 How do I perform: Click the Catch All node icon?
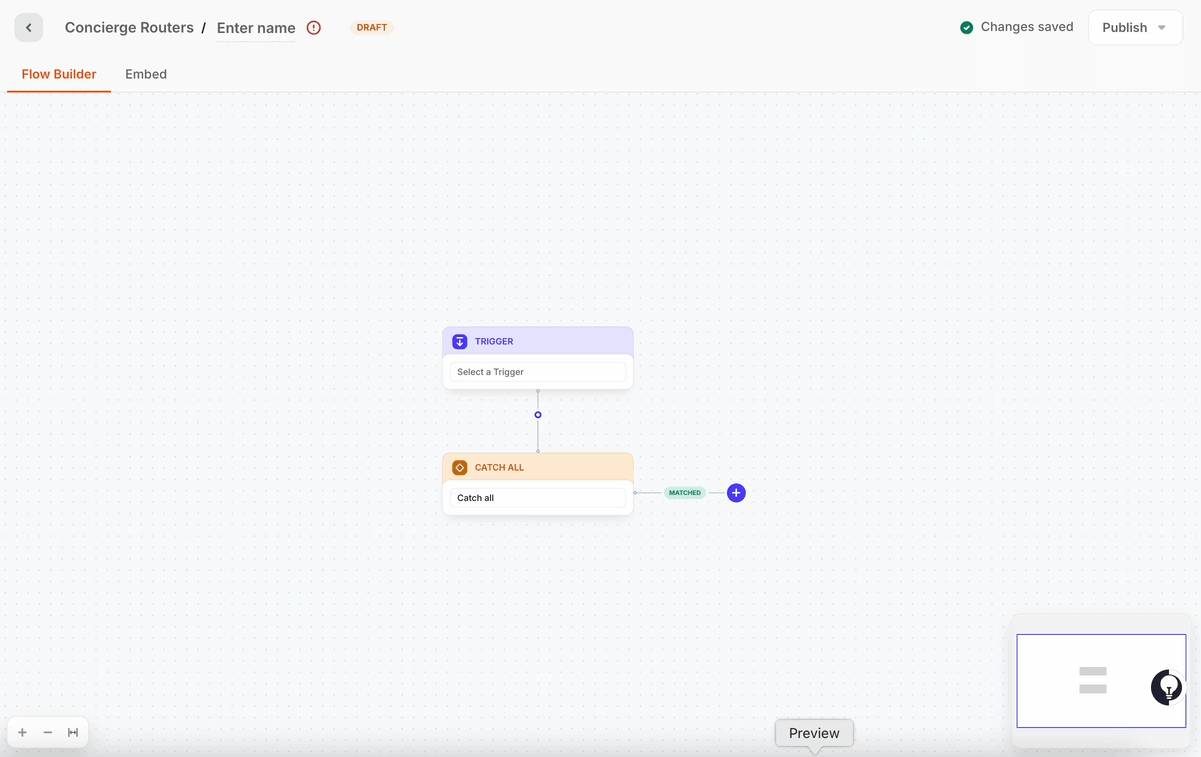[x=460, y=468]
